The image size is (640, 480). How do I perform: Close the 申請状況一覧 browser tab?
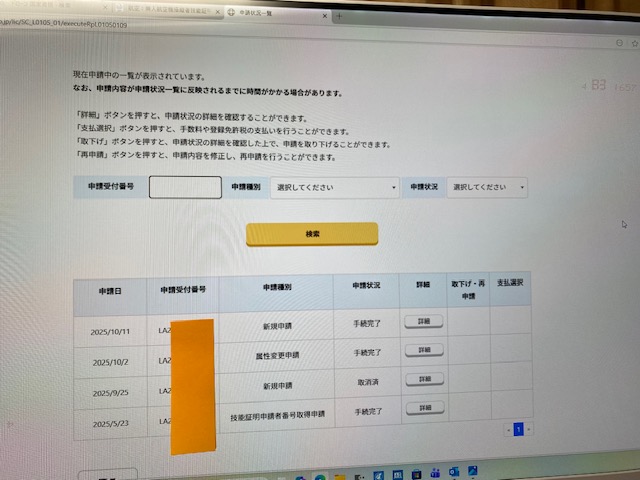pyautogui.click(x=323, y=13)
